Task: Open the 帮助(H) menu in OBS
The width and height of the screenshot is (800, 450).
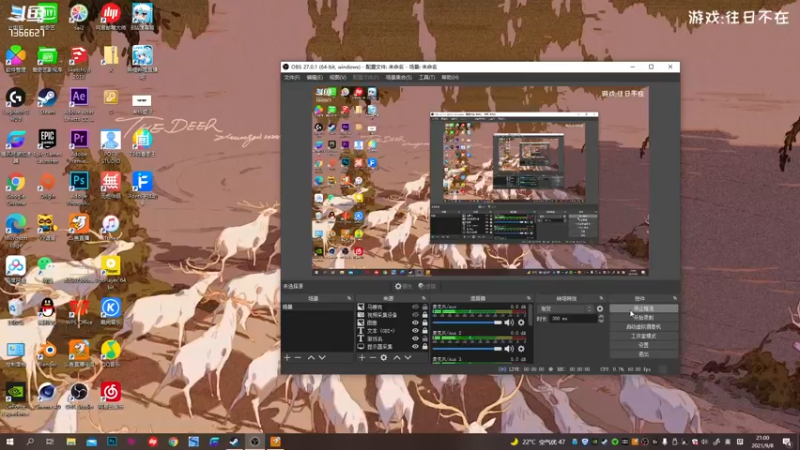Action: (x=450, y=78)
